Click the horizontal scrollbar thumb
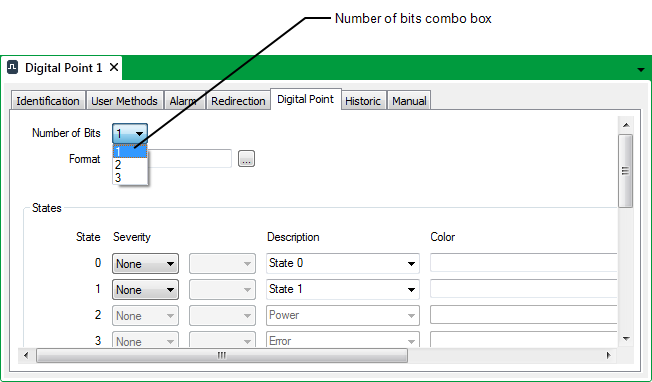The width and height of the screenshot is (652, 382). click(x=222, y=355)
